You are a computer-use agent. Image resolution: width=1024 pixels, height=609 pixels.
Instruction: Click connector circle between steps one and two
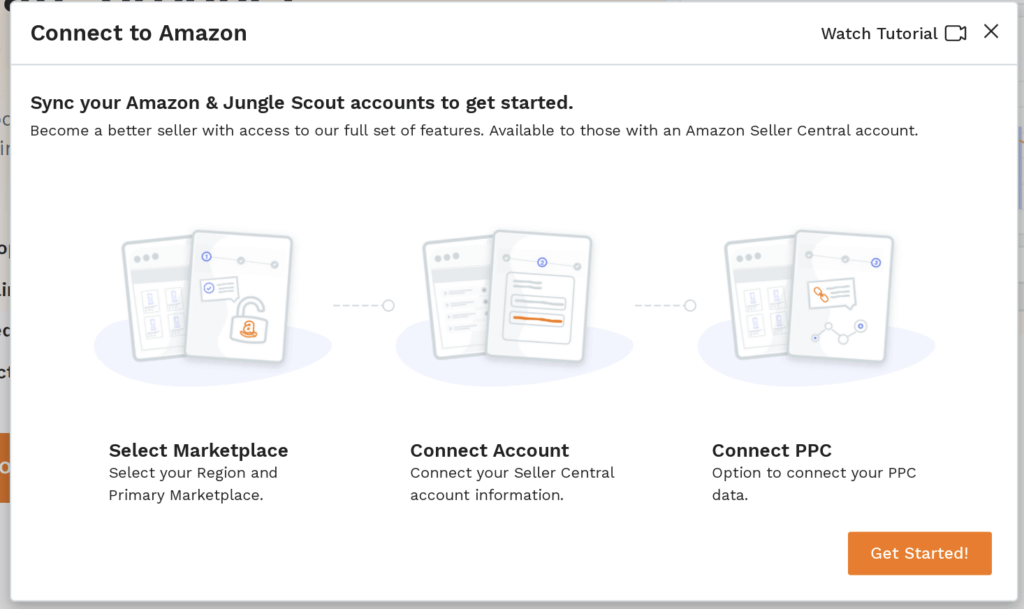pyautogui.click(x=389, y=305)
